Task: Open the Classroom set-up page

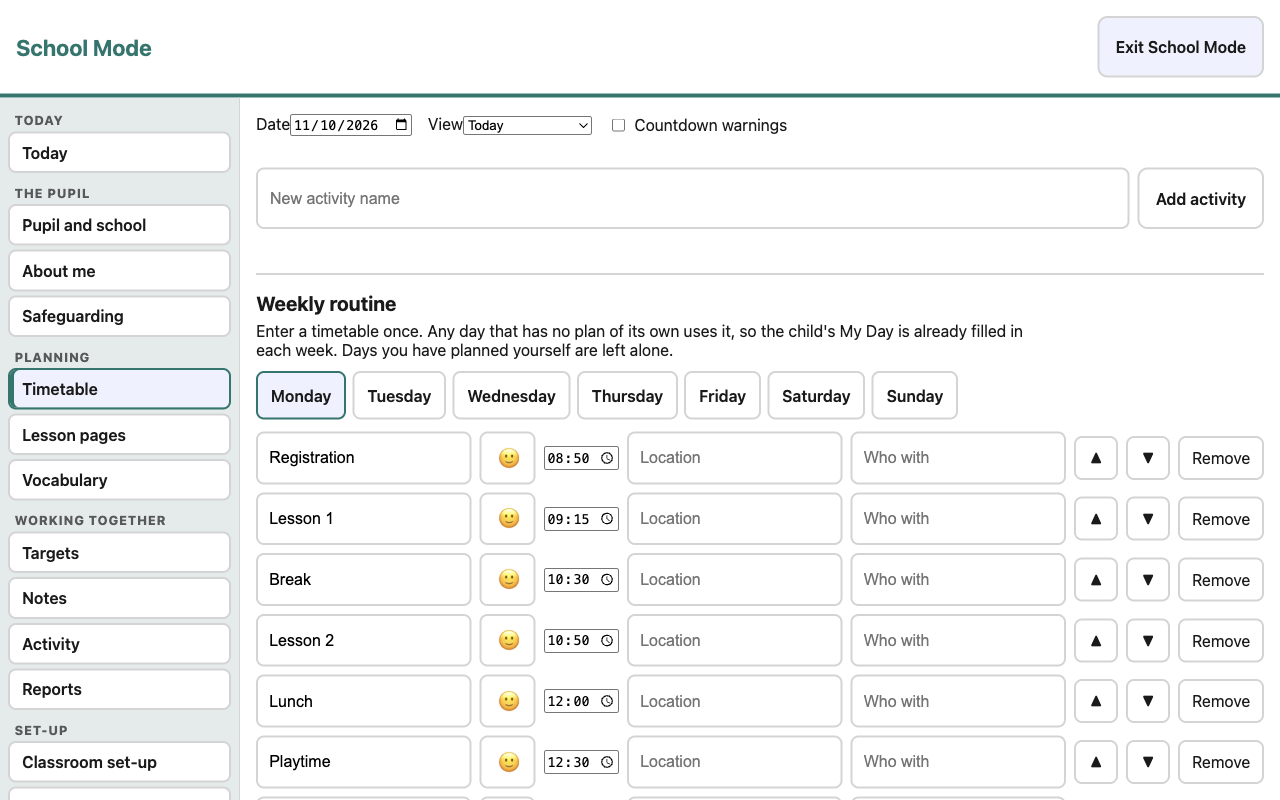Action: pos(119,762)
